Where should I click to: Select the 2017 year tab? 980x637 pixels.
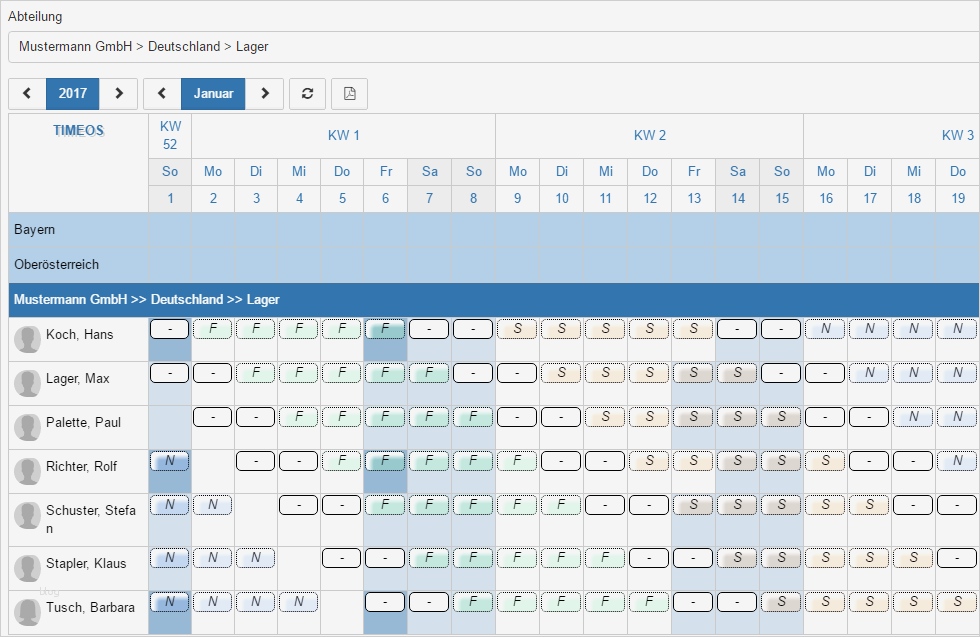pos(72,93)
